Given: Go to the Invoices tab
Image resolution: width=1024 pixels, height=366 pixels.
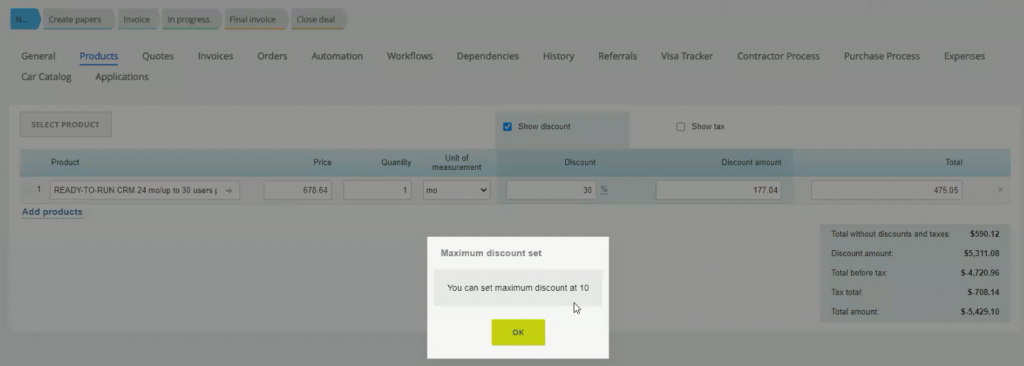Looking at the screenshot, I should (x=216, y=56).
